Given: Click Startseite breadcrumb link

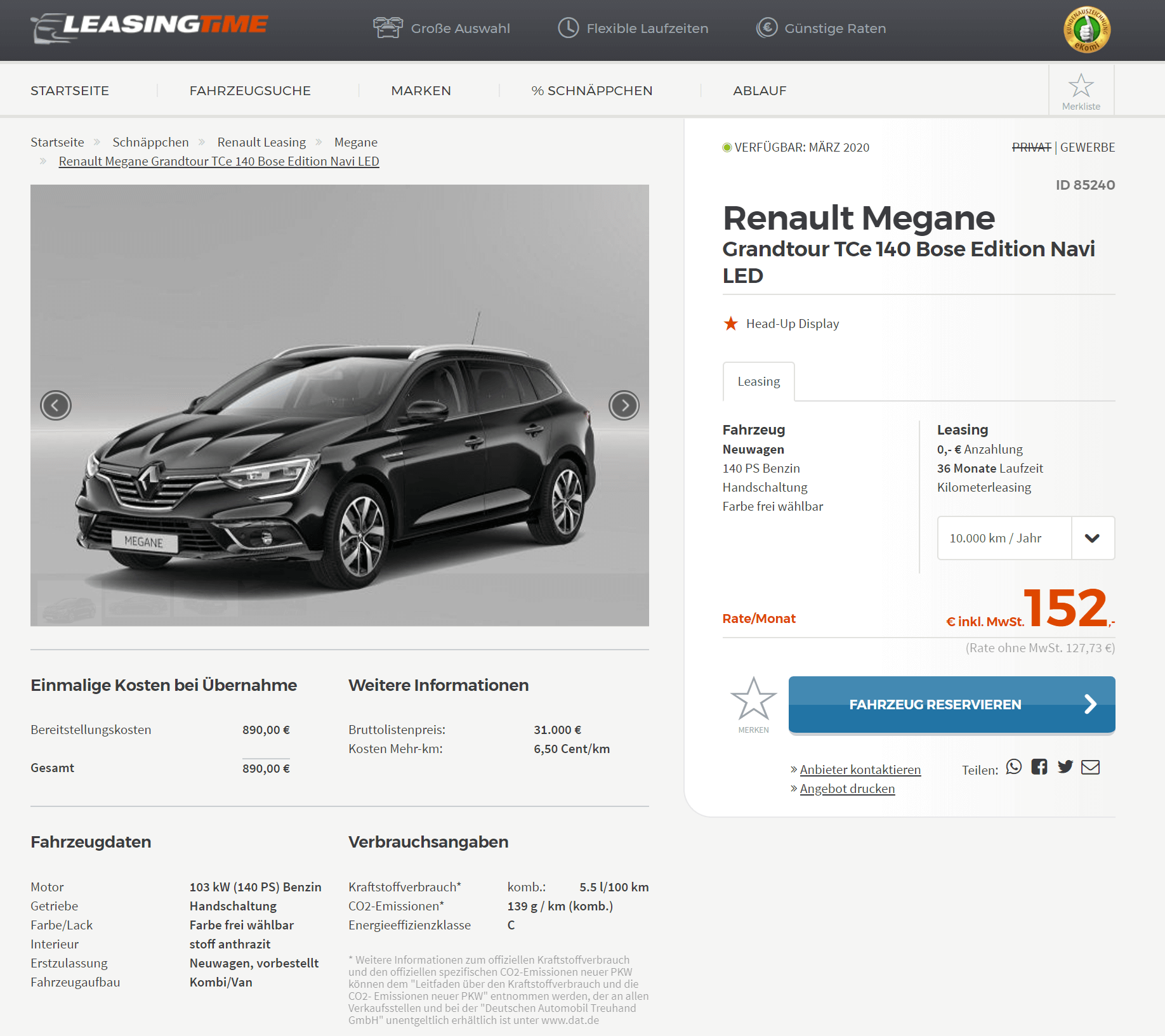Looking at the screenshot, I should pos(57,142).
